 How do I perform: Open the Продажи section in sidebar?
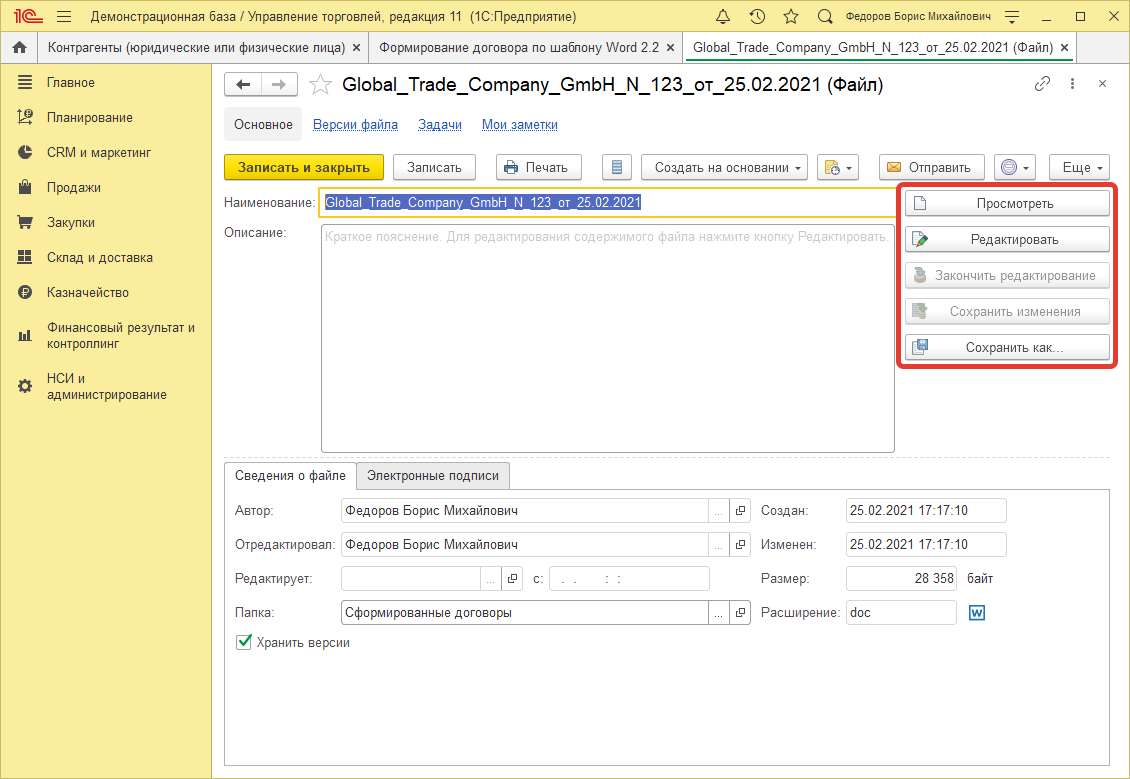pos(73,188)
